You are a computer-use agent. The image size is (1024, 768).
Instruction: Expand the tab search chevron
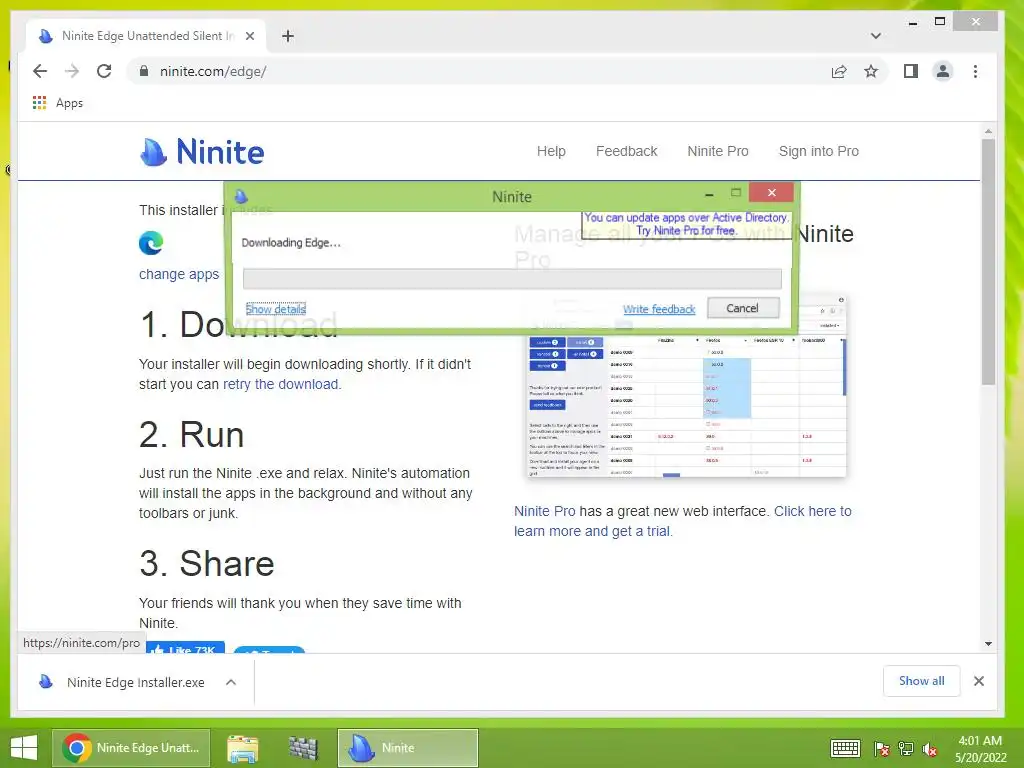[x=876, y=36]
